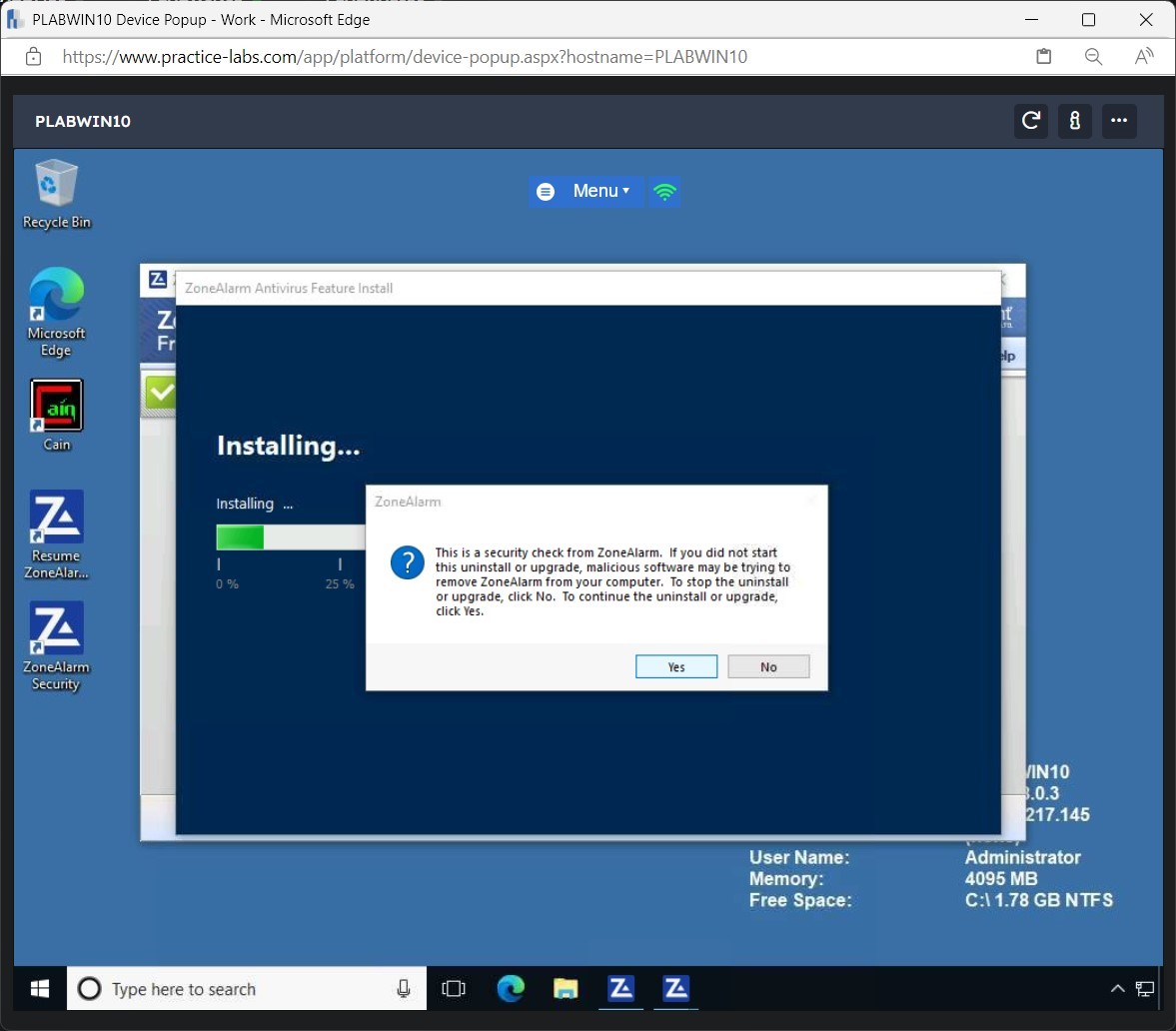The height and width of the screenshot is (1031, 1176).
Task: Open File Explorer from the taskbar
Action: 566,988
